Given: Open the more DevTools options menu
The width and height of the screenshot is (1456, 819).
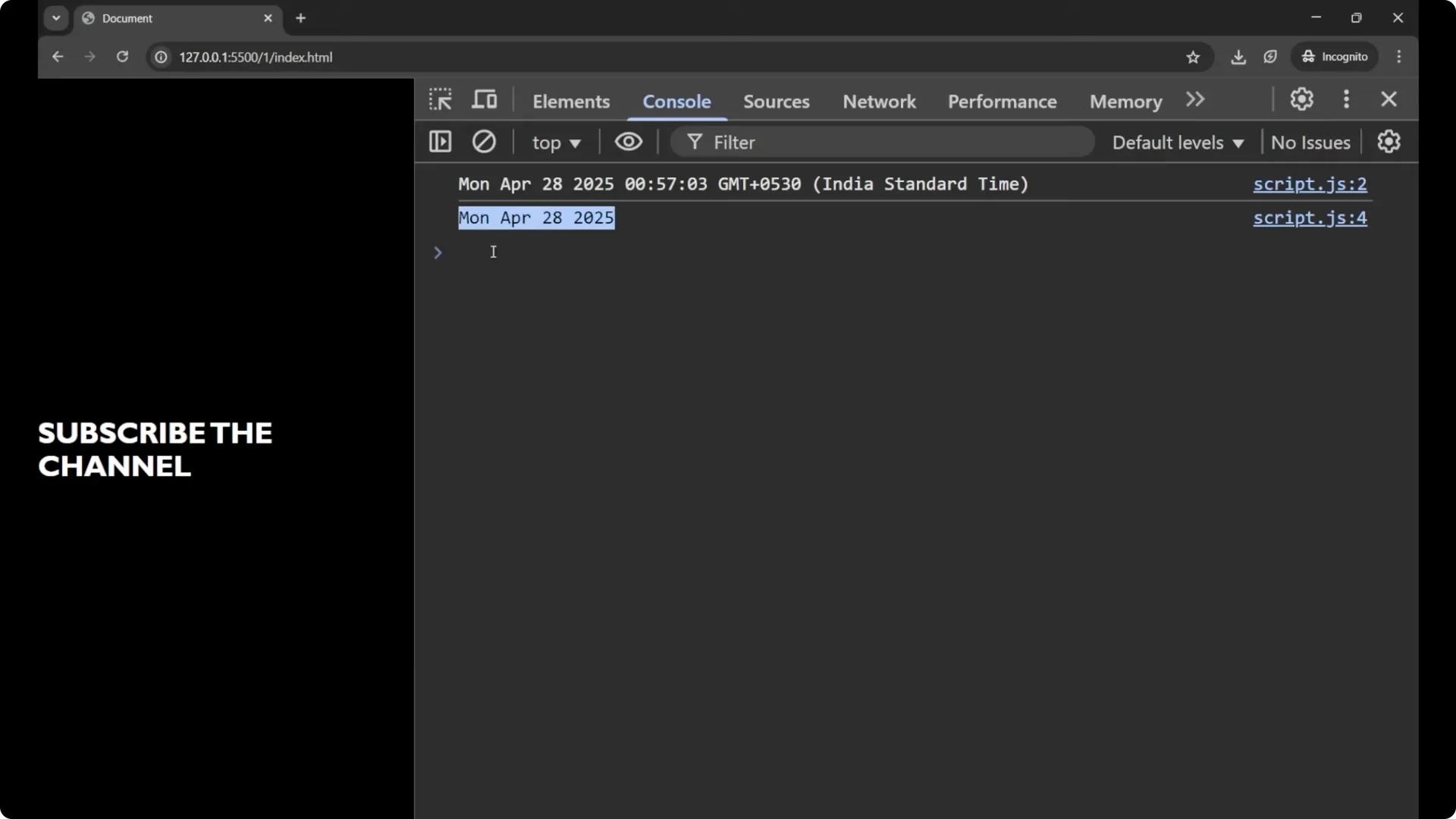Looking at the screenshot, I should point(1347,99).
